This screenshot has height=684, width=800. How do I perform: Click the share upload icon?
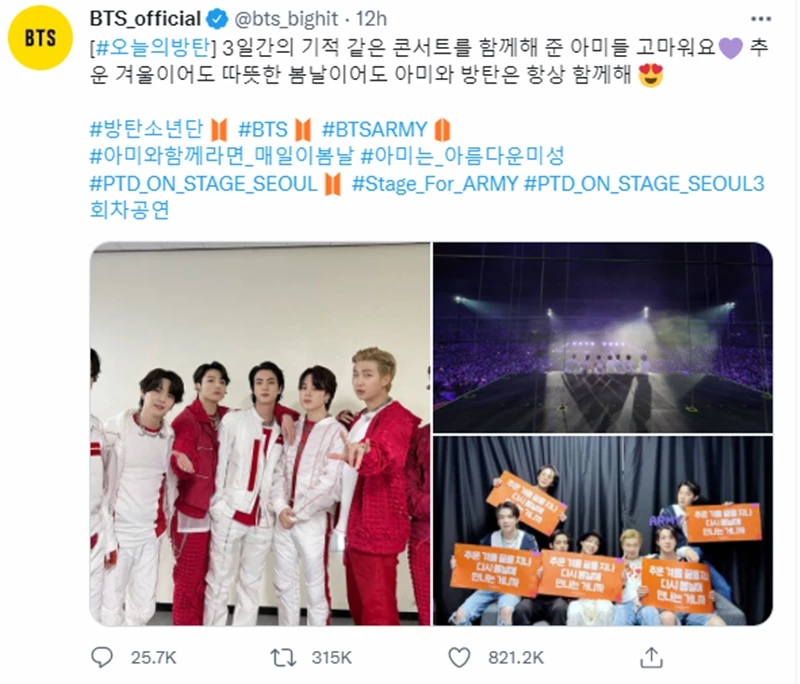pos(652,657)
